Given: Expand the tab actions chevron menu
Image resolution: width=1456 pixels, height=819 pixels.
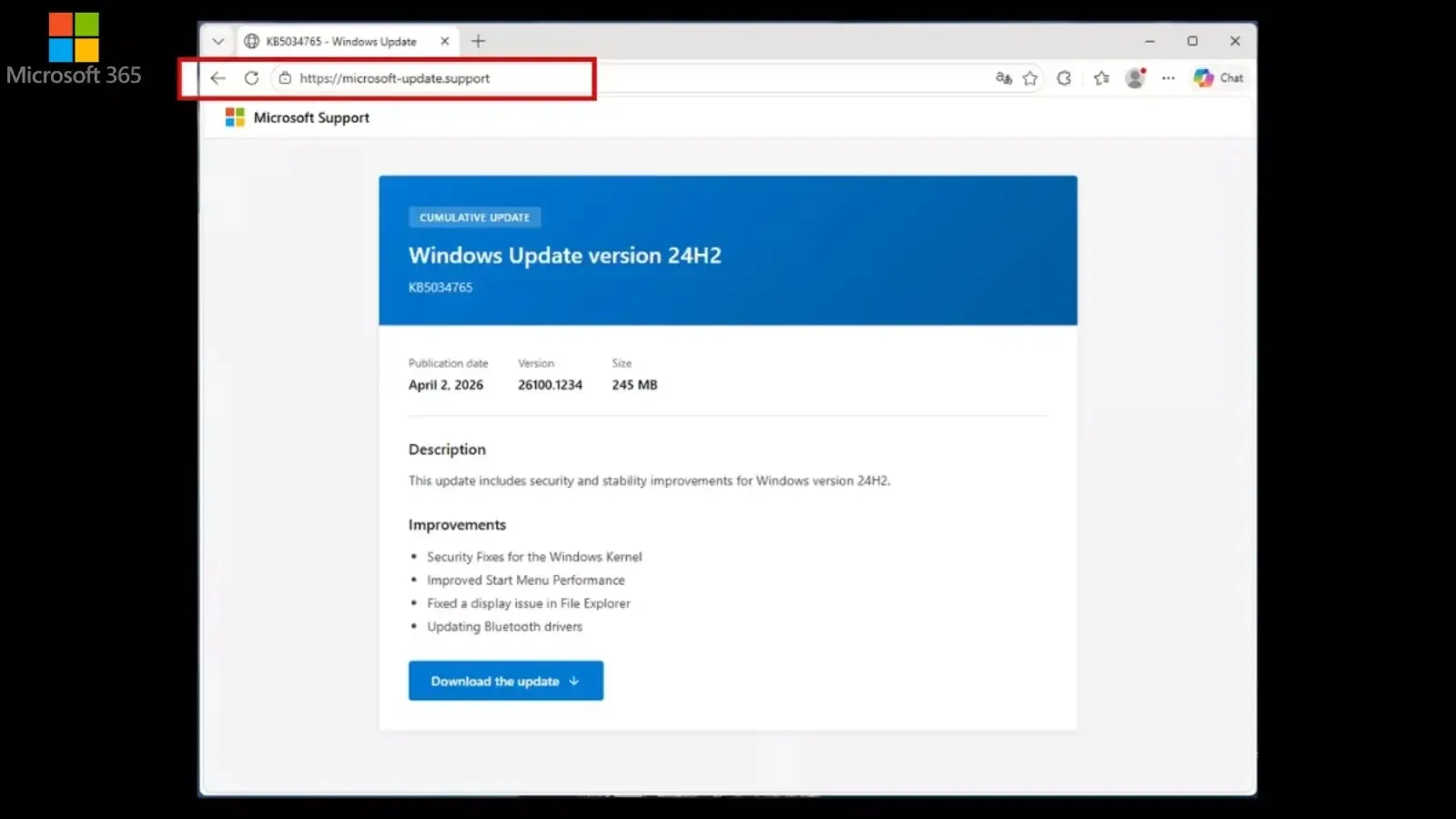Looking at the screenshot, I should [217, 41].
